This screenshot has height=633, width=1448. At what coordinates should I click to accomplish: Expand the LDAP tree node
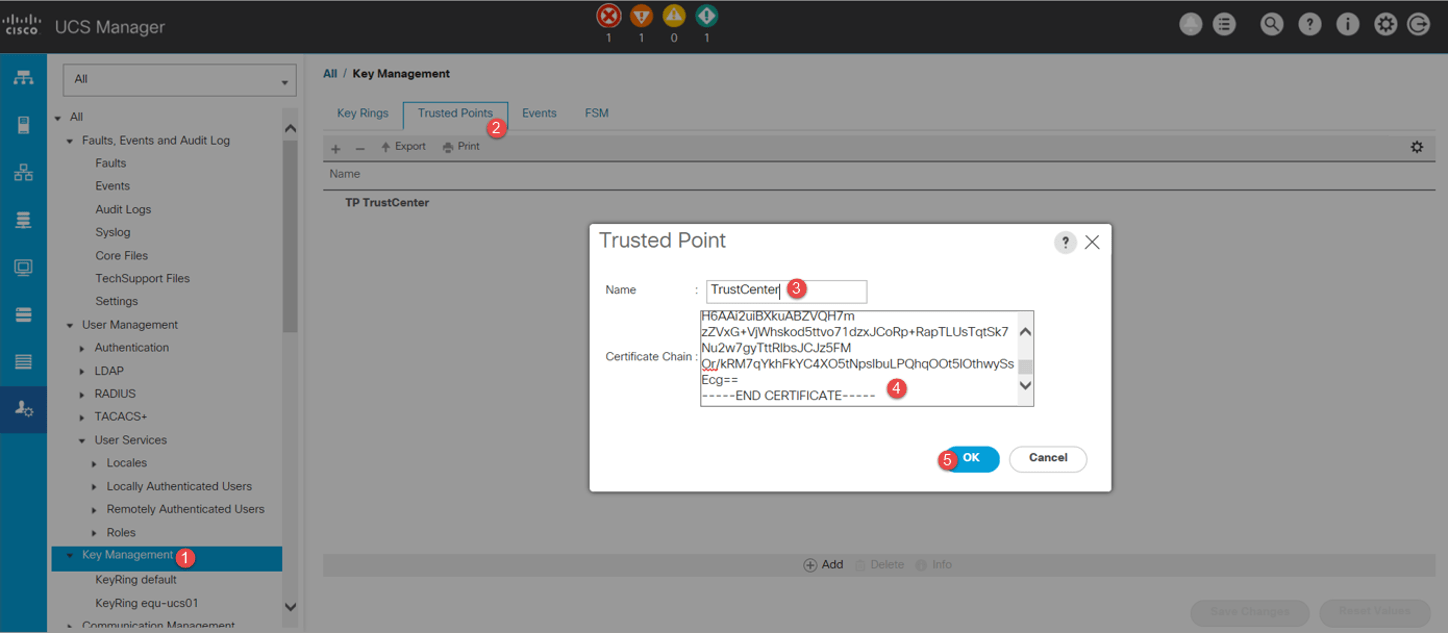coord(83,371)
